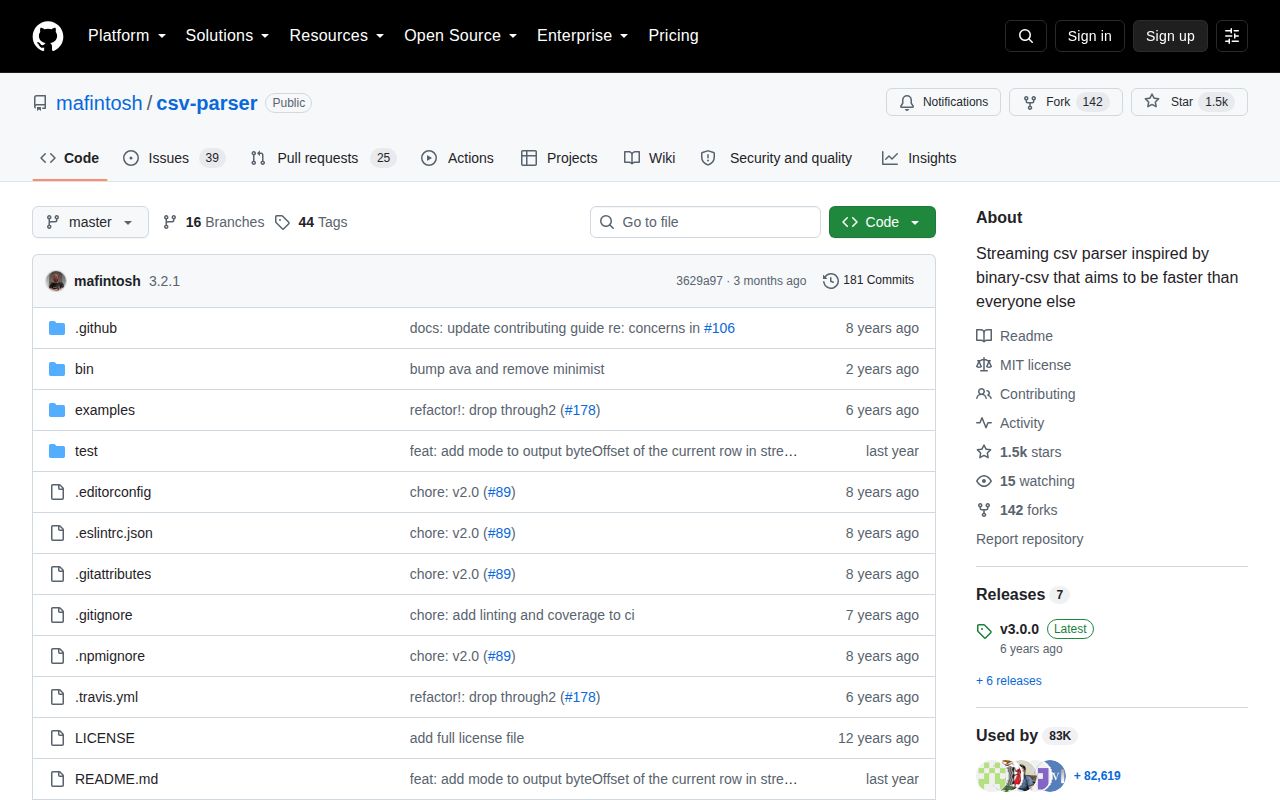Open the .npmignore file
The image size is (1280, 800).
pyautogui.click(x=110, y=656)
